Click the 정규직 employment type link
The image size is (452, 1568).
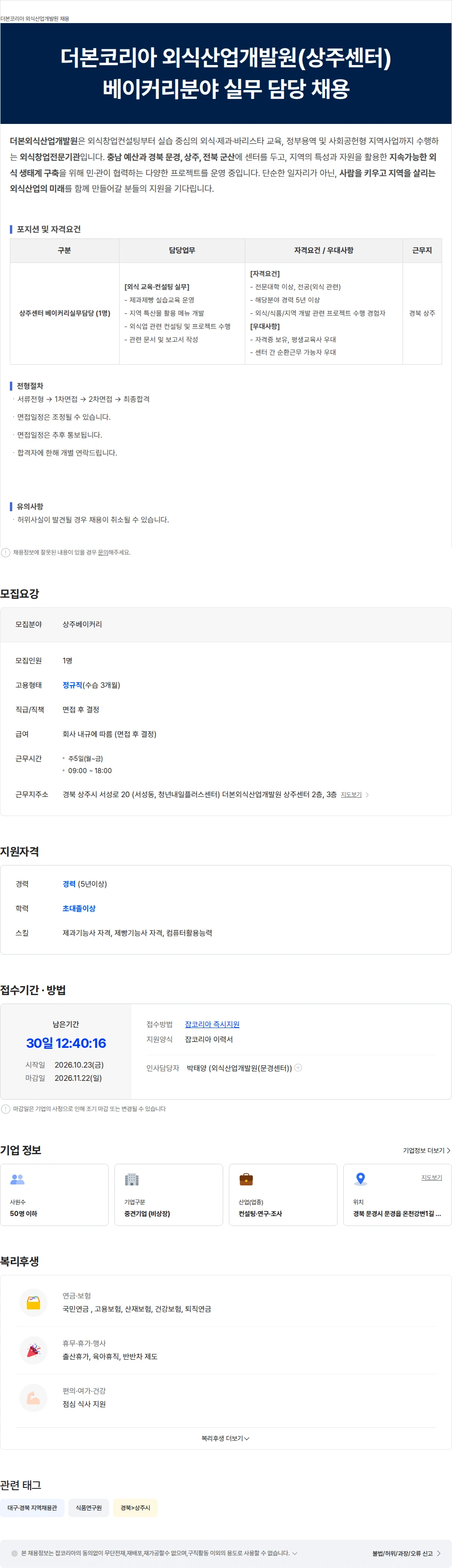coord(73,685)
